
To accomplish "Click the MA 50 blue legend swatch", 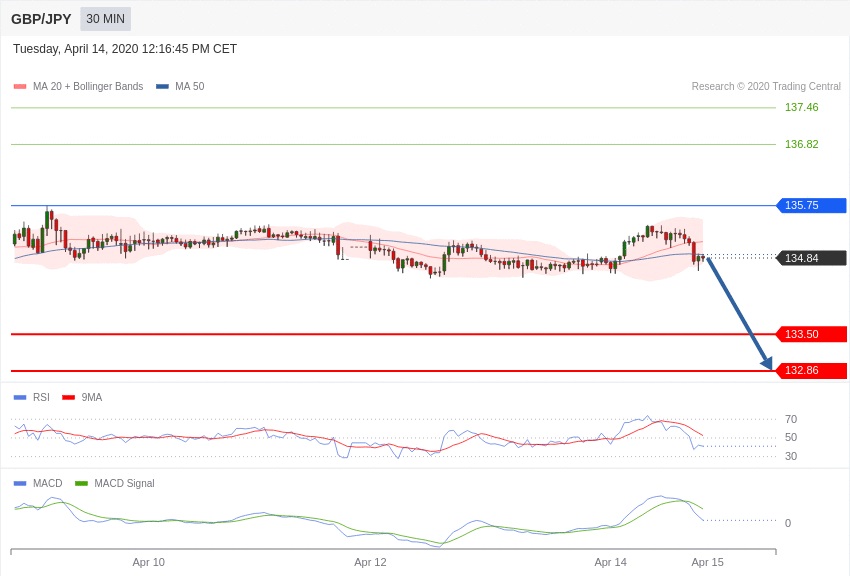I will coord(162,86).
